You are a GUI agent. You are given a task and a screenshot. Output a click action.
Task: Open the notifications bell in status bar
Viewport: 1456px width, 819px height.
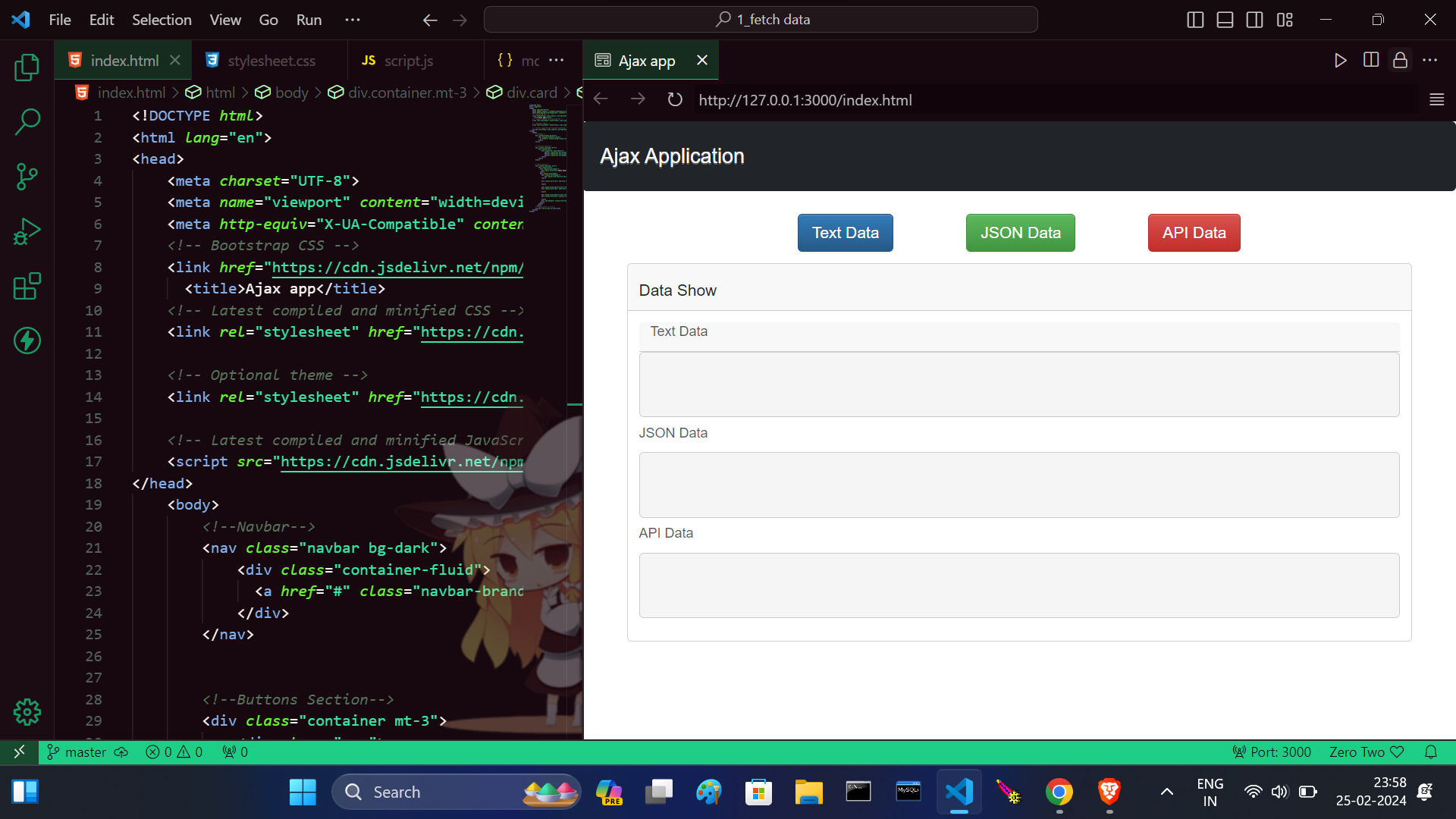click(x=1431, y=752)
